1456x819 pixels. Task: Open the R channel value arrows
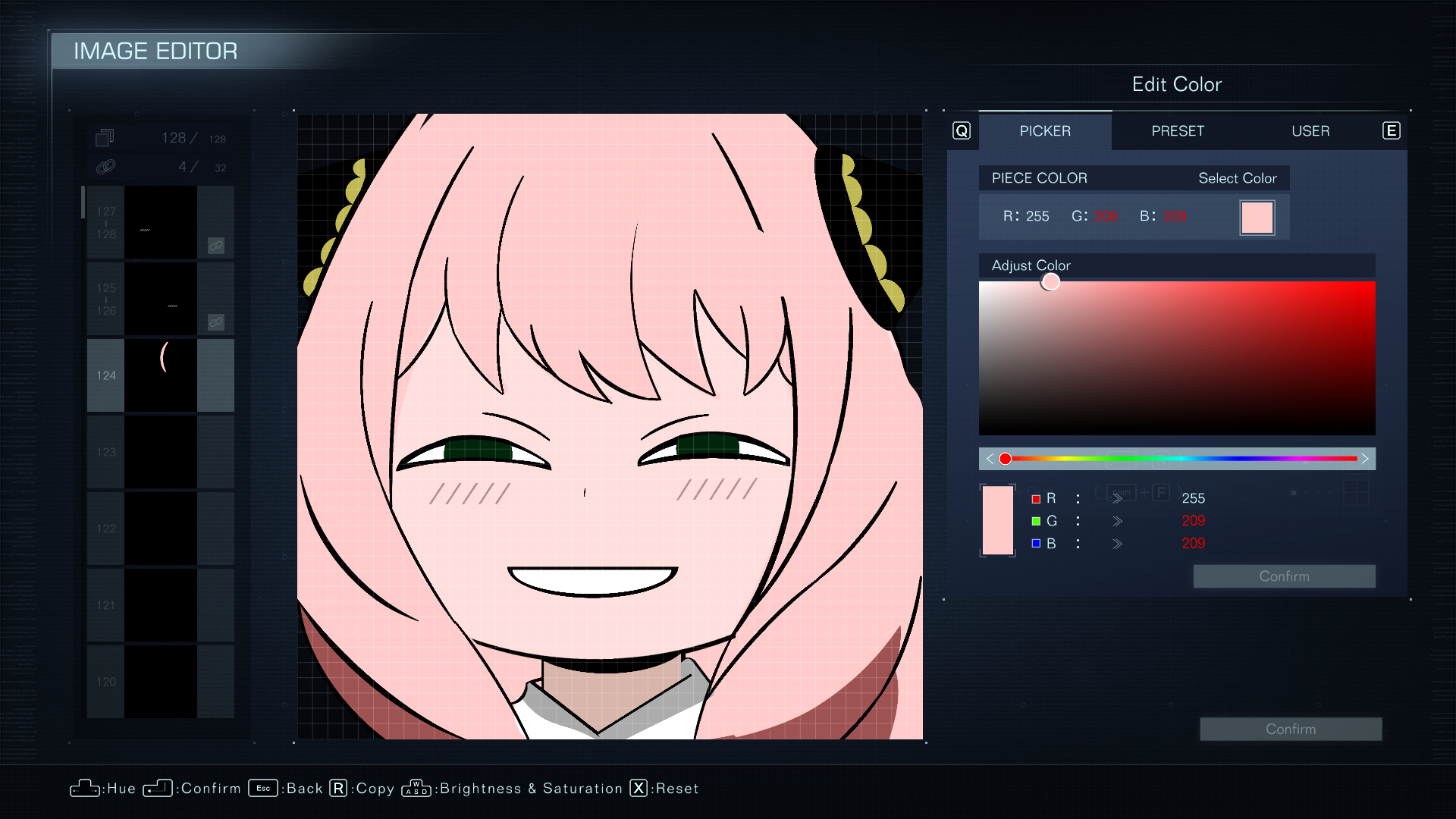(x=1117, y=498)
